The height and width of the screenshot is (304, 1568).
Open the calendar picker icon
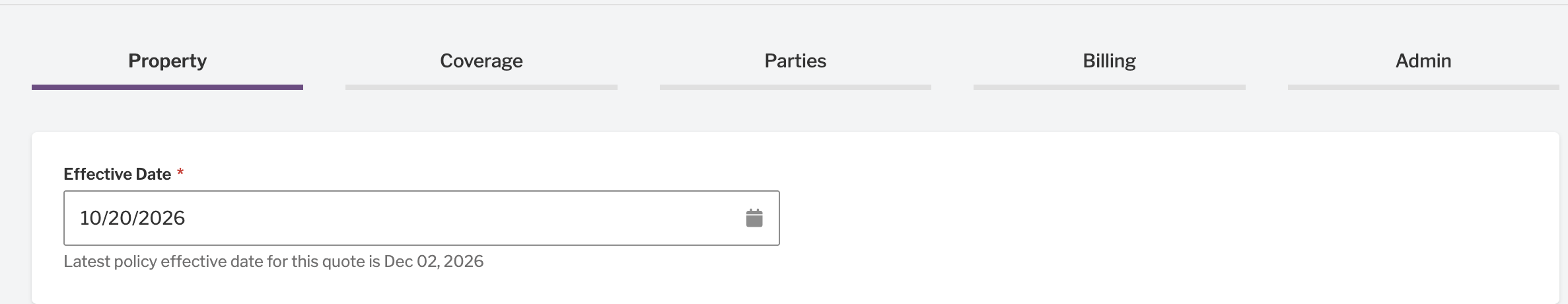coord(754,218)
